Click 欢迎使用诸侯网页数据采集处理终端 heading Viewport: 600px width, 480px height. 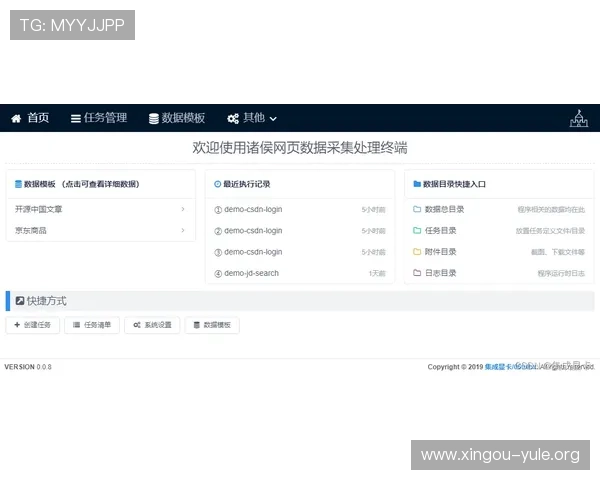point(300,148)
